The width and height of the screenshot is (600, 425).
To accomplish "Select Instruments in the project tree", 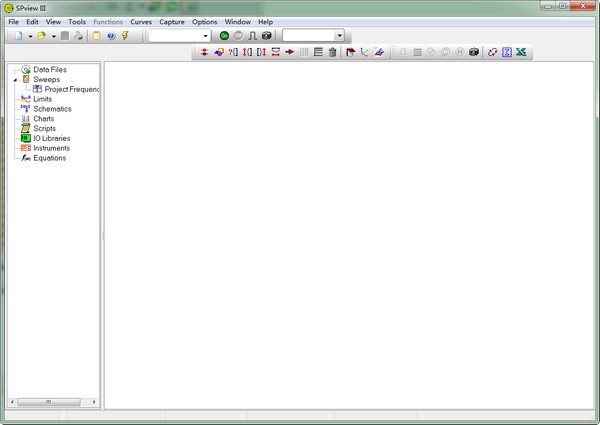I will [51, 148].
